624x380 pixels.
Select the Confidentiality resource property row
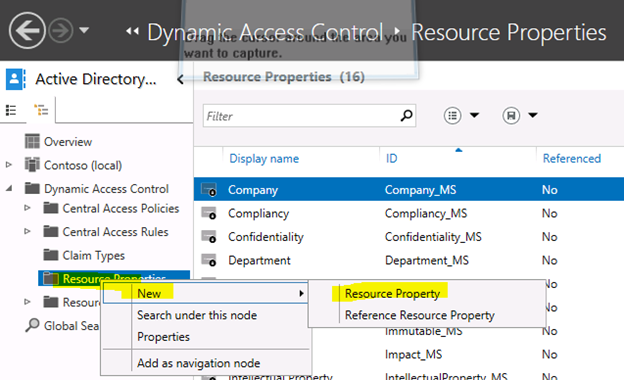(409, 237)
